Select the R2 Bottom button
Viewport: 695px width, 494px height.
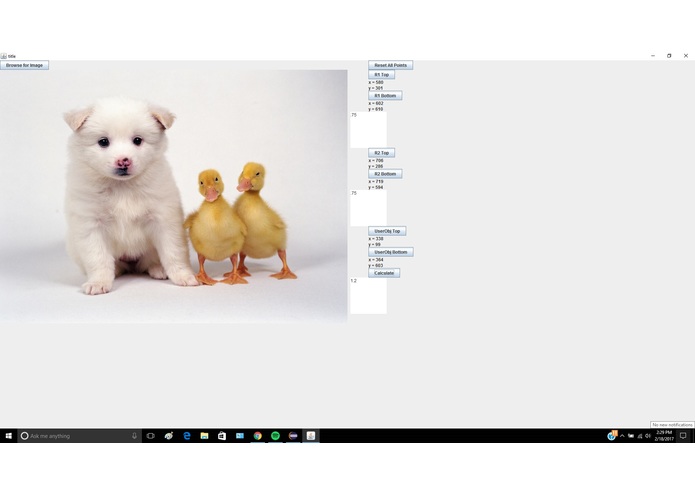(385, 174)
